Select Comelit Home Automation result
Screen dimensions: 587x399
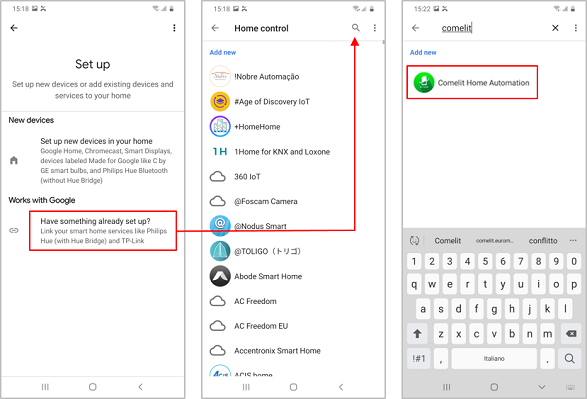click(472, 82)
